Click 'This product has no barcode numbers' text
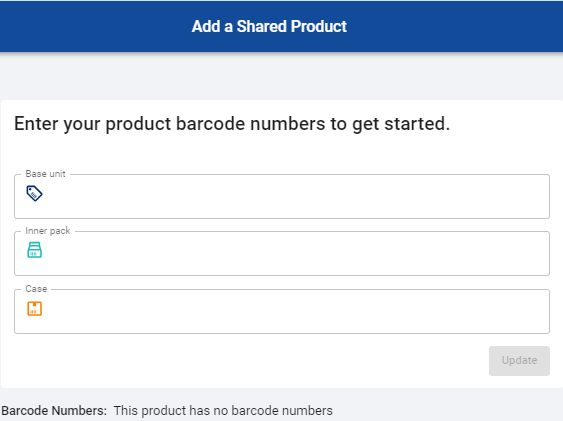 click(223, 410)
